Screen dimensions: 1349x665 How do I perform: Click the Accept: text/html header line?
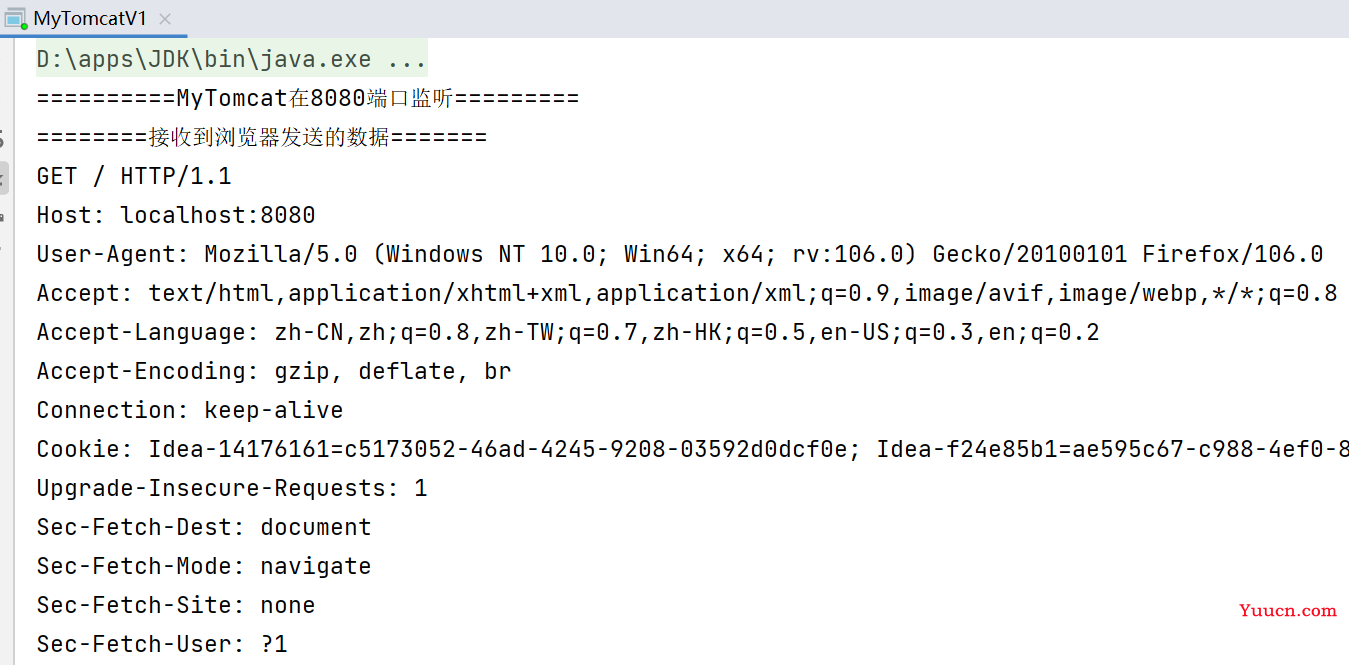(687, 294)
